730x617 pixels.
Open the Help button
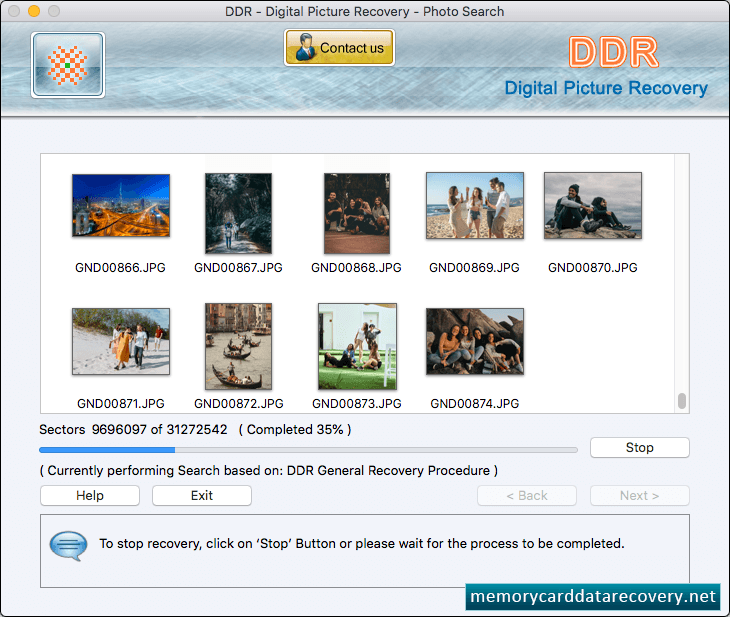coord(90,495)
